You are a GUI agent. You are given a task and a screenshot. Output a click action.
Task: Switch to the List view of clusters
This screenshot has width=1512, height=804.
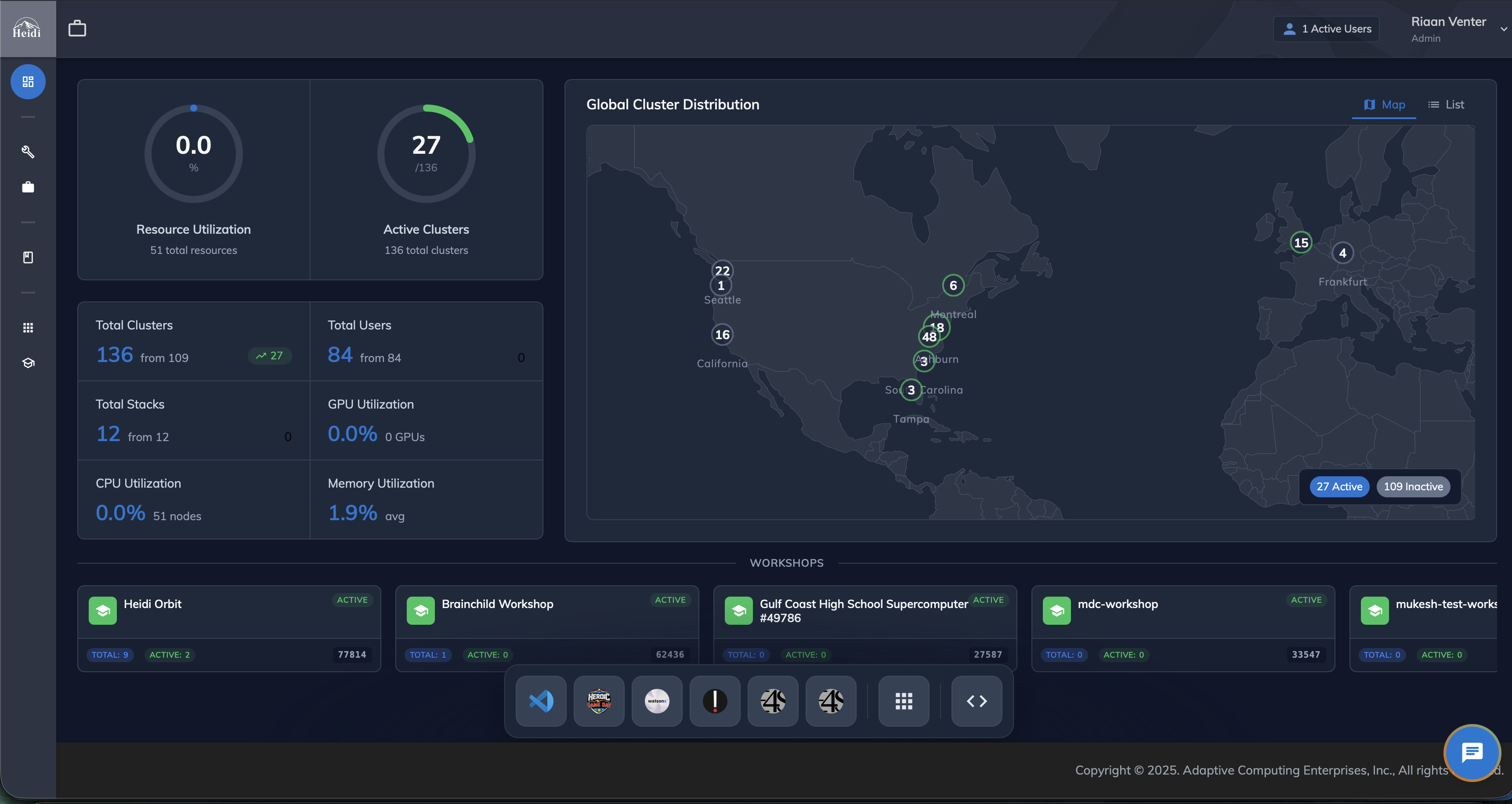1446,104
